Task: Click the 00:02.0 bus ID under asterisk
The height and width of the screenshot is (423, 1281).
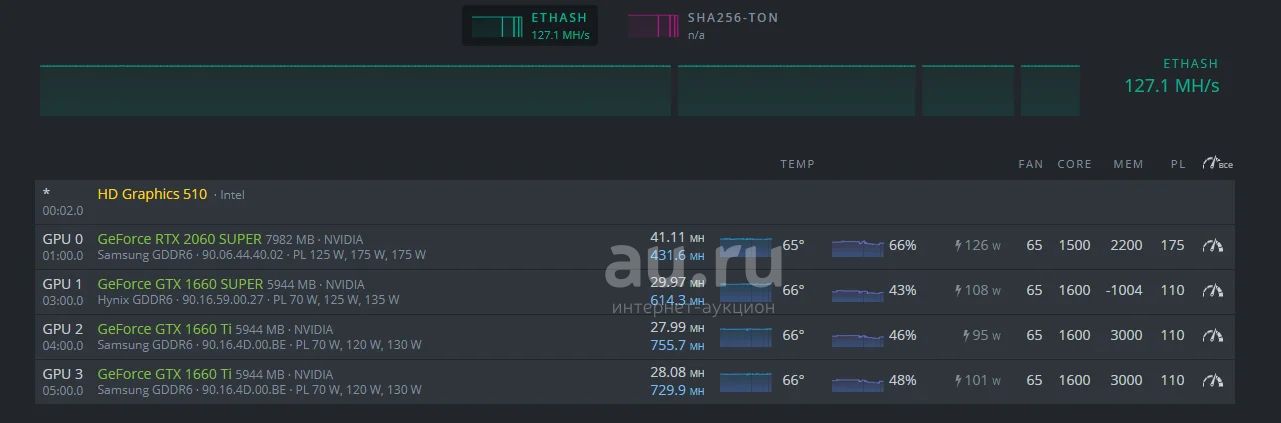Action: (63, 211)
